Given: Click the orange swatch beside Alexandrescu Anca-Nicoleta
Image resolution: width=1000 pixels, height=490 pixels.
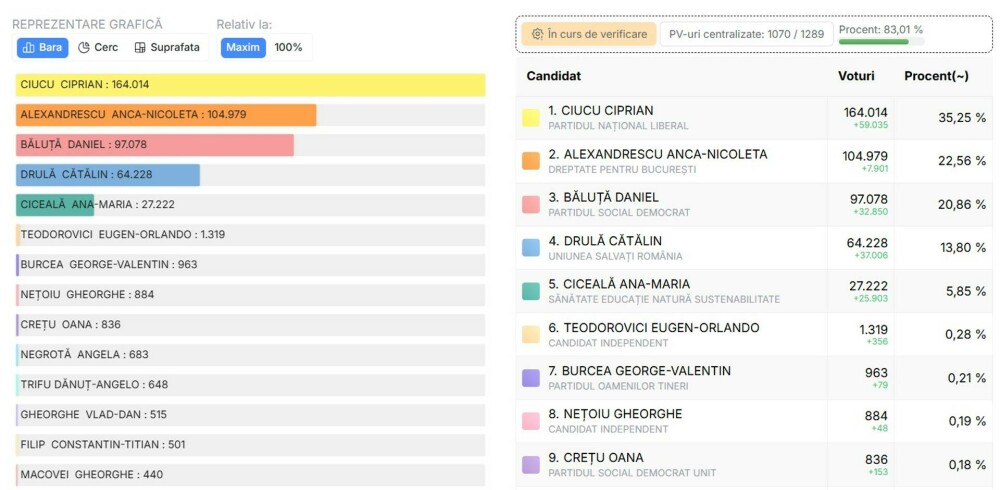Looking at the screenshot, I should [531, 161].
